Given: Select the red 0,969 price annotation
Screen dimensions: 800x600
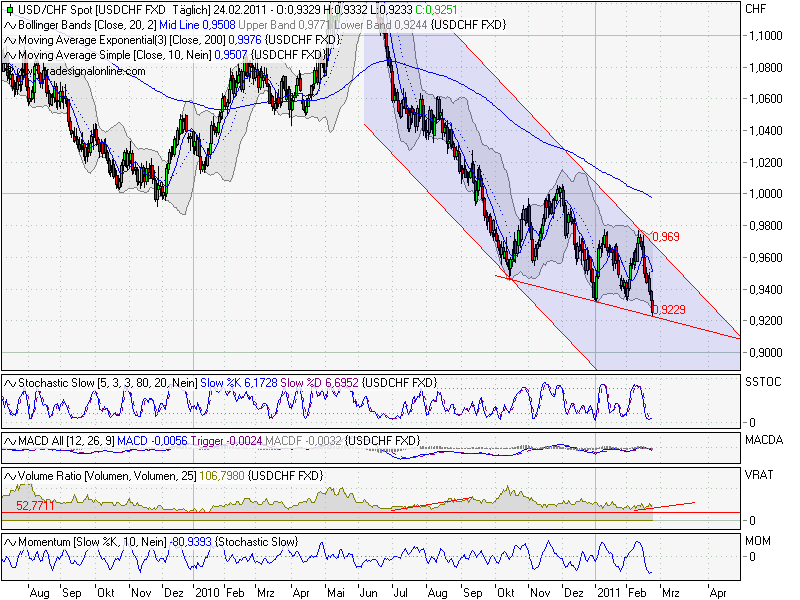Looking at the screenshot, I should 664,236.
